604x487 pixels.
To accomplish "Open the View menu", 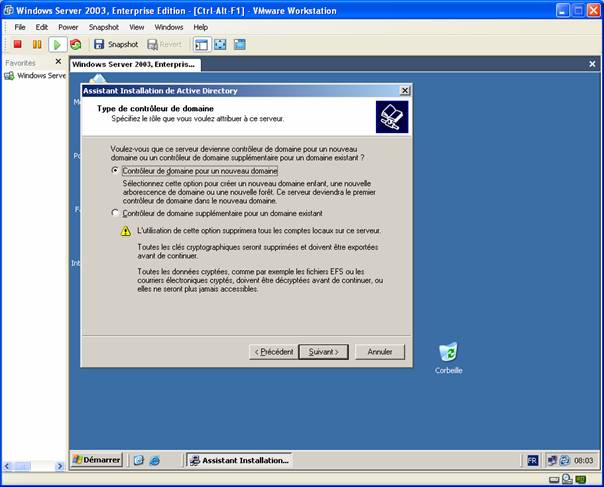I will (136, 27).
